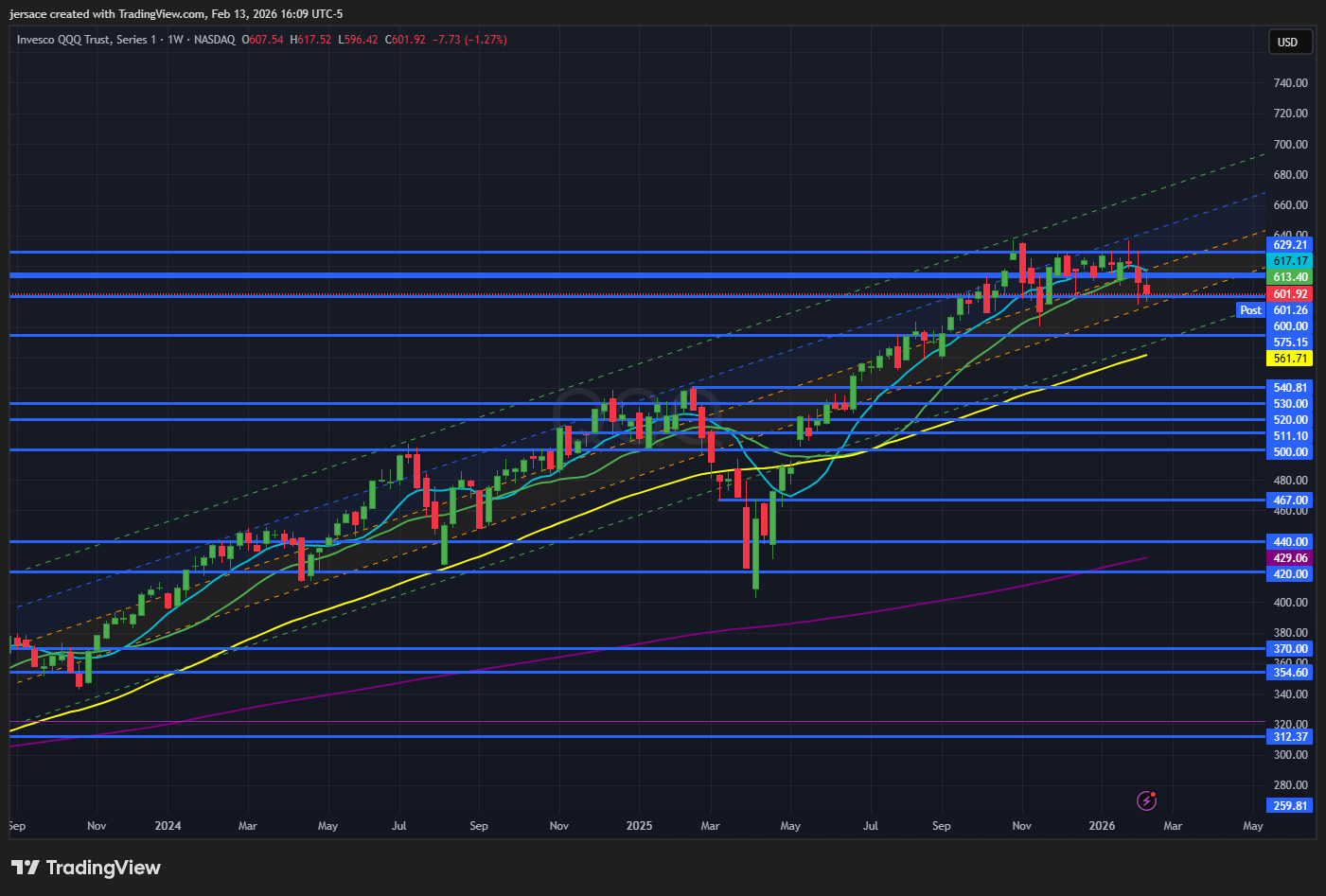1326x896 pixels.
Task: Click the high value H617.52
Action: coord(310,40)
